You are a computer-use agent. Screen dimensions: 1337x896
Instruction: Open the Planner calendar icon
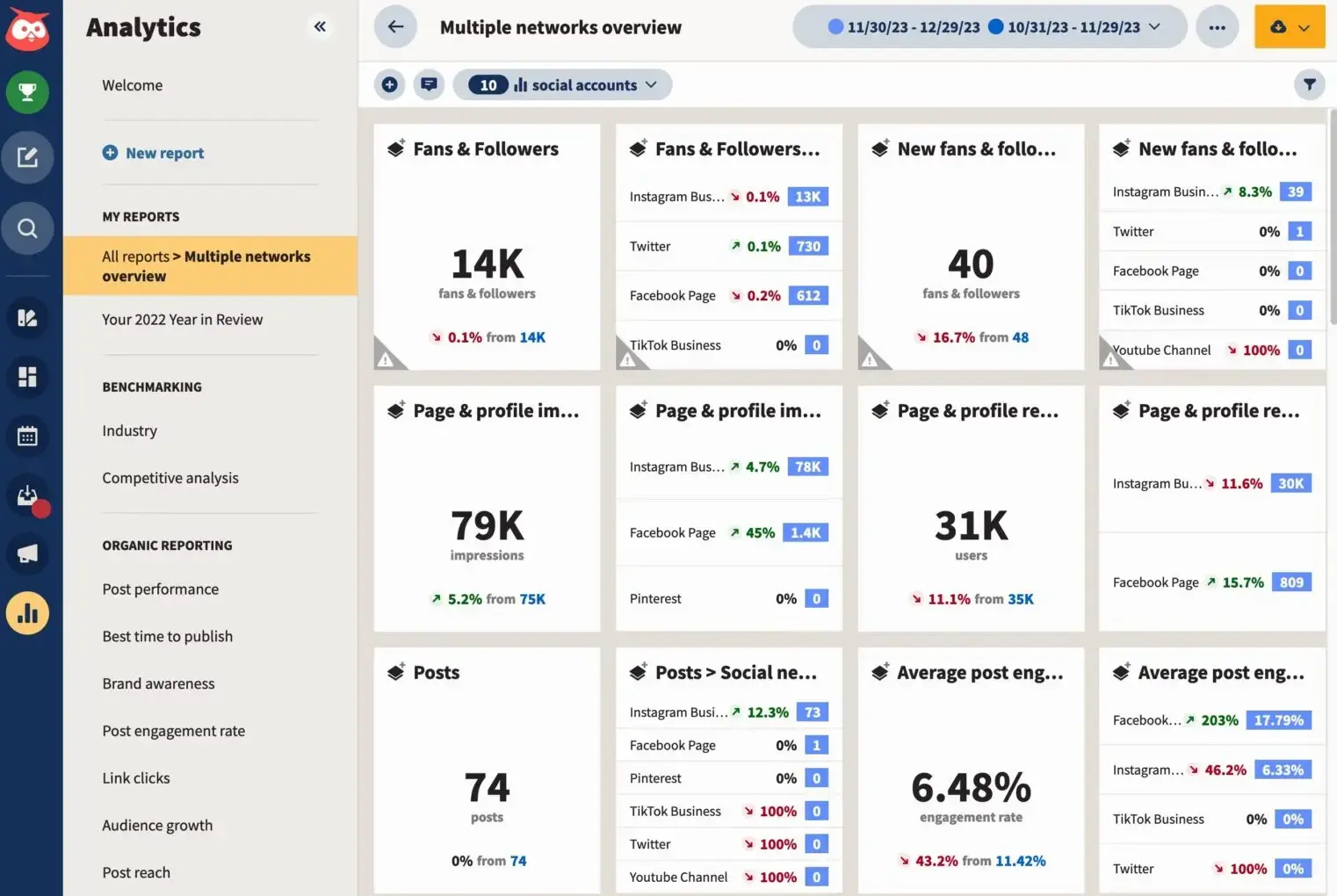[x=28, y=436]
